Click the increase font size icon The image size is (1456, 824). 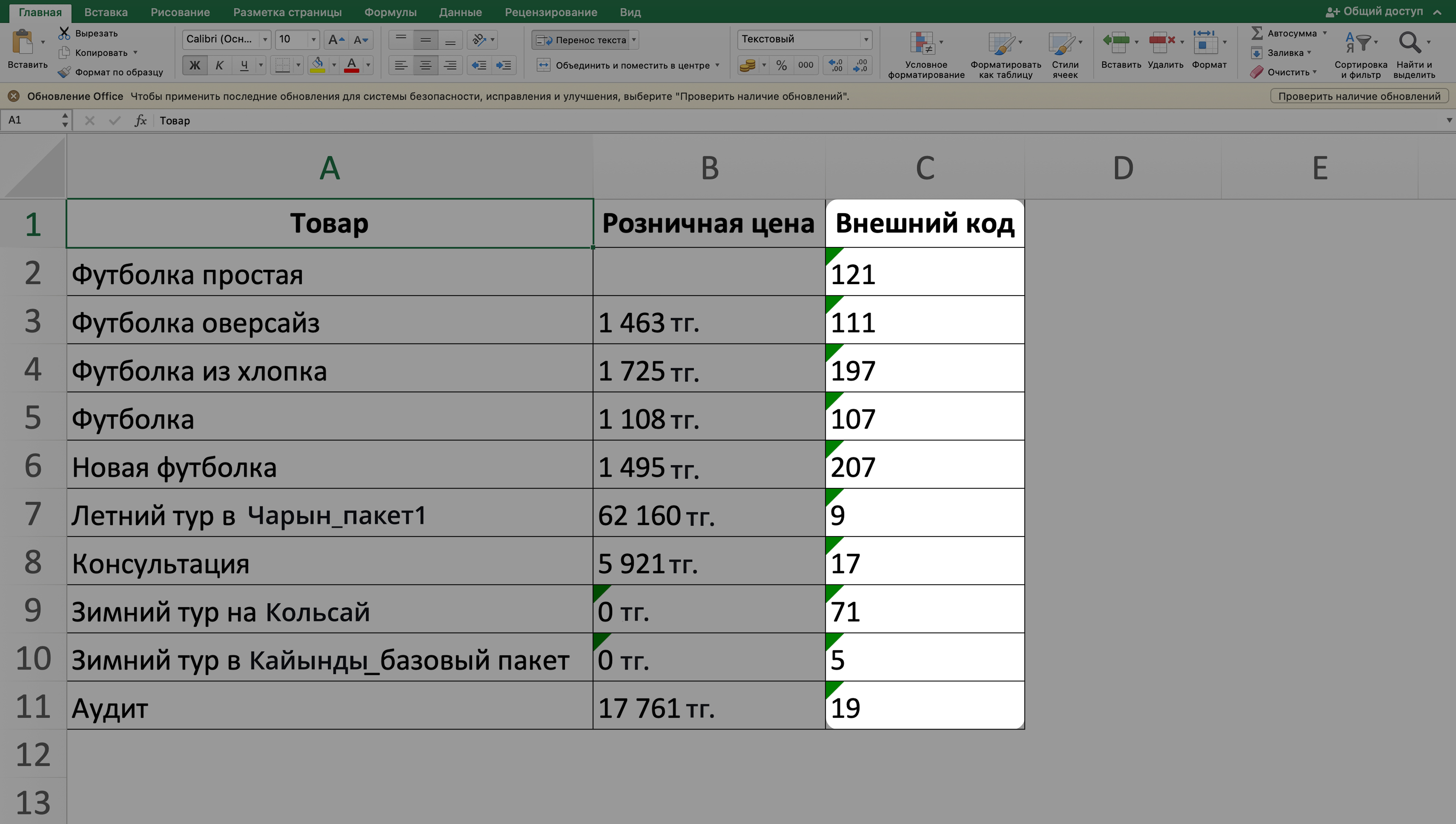click(336, 39)
